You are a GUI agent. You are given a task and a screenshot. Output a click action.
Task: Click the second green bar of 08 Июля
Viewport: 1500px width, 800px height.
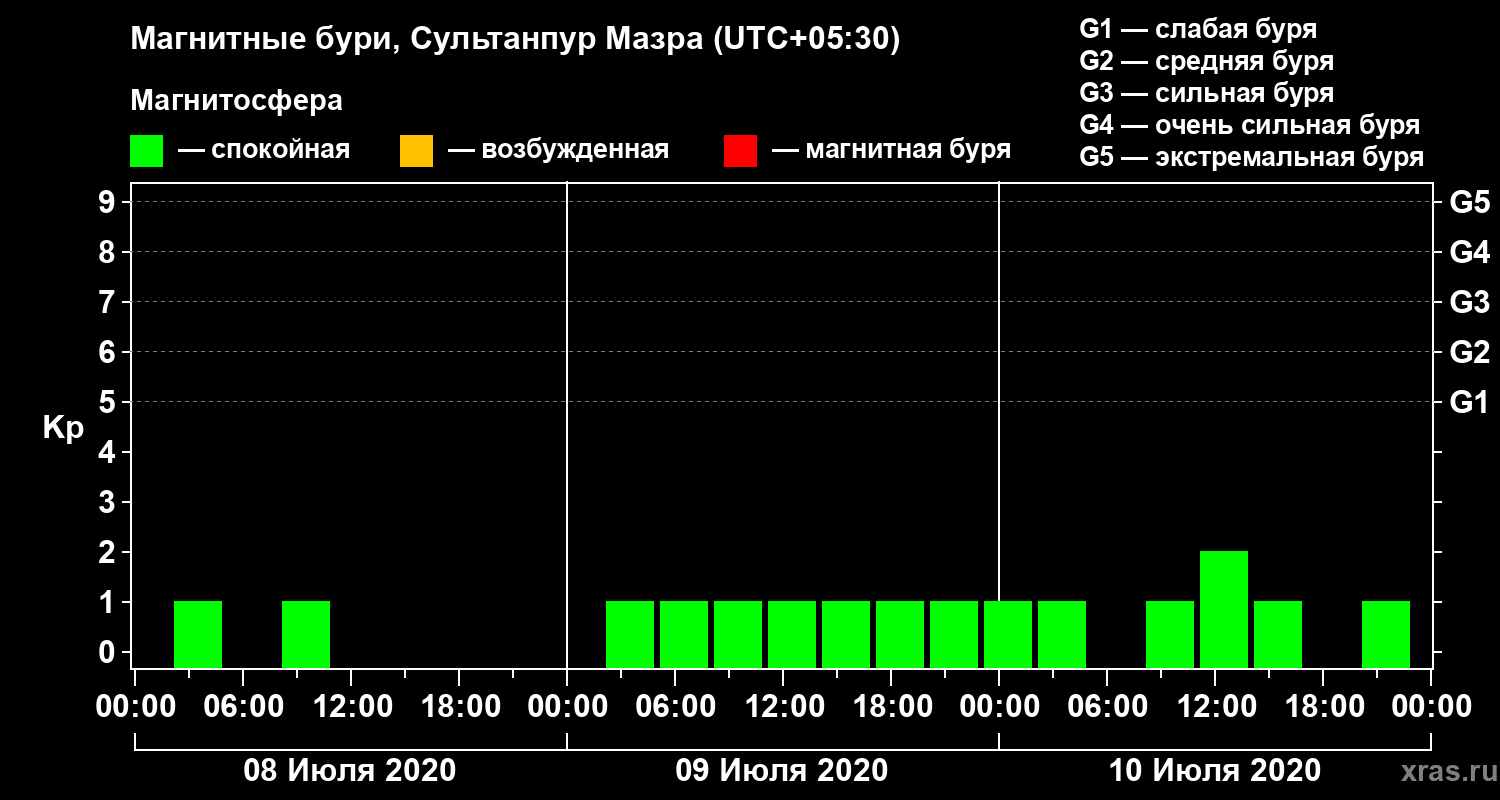tap(306, 634)
